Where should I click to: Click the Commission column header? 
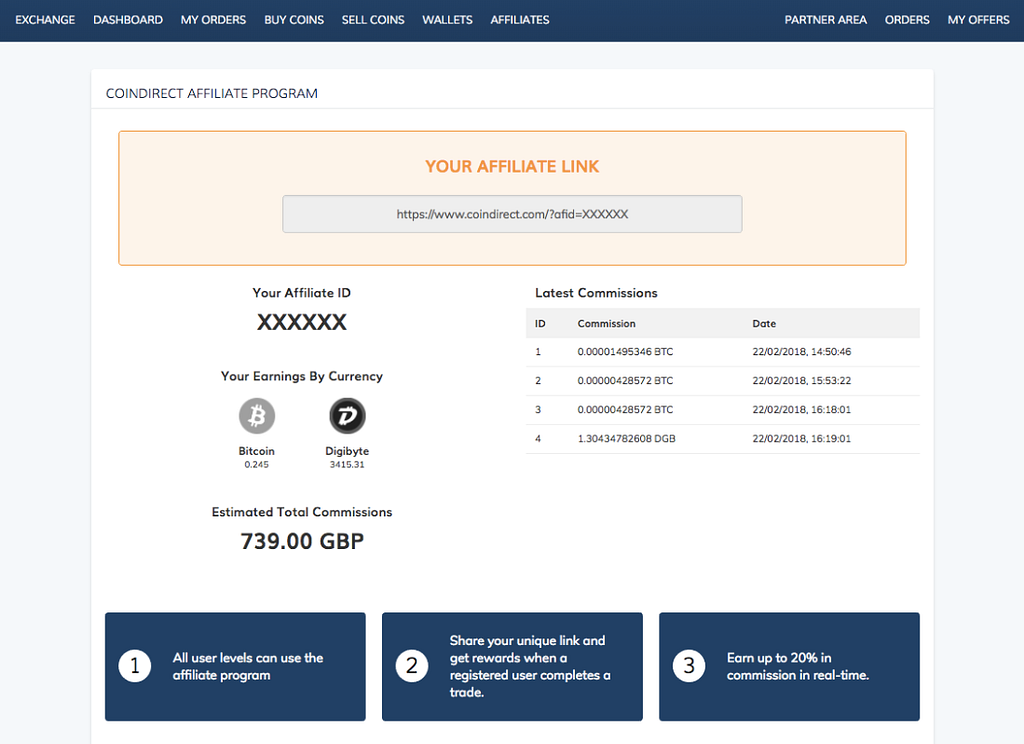tap(606, 323)
